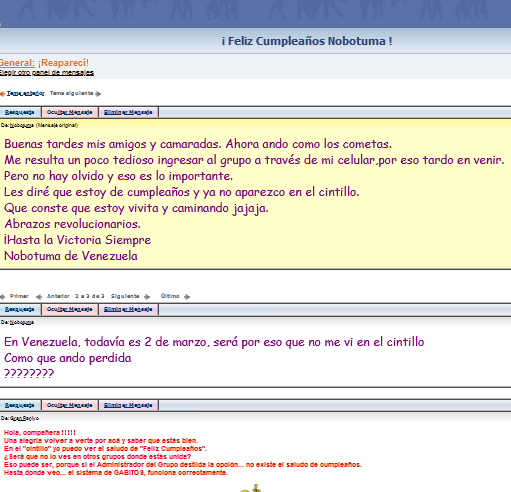Click Respuesta on the original message
Viewport: 511px width, 492px height.
point(20,112)
